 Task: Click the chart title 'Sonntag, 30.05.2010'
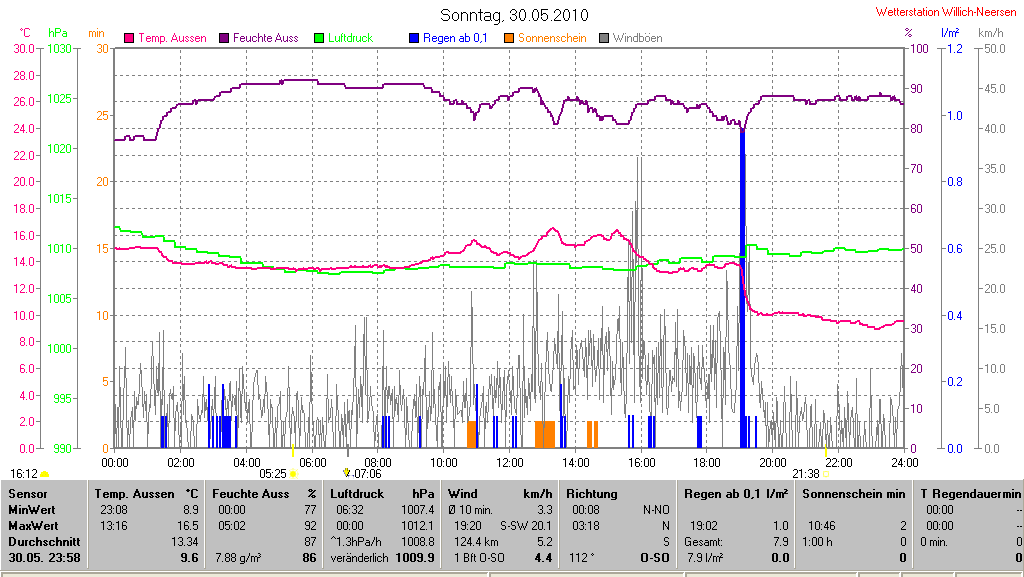[x=514, y=15]
